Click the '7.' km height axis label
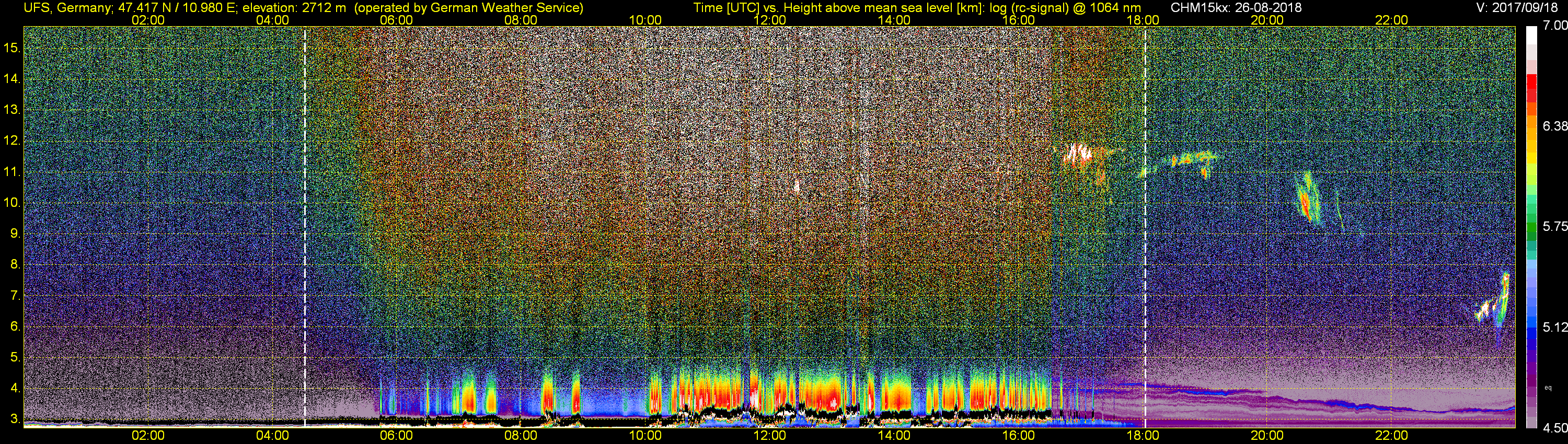The image size is (1568, 444). tap(15, 295)
